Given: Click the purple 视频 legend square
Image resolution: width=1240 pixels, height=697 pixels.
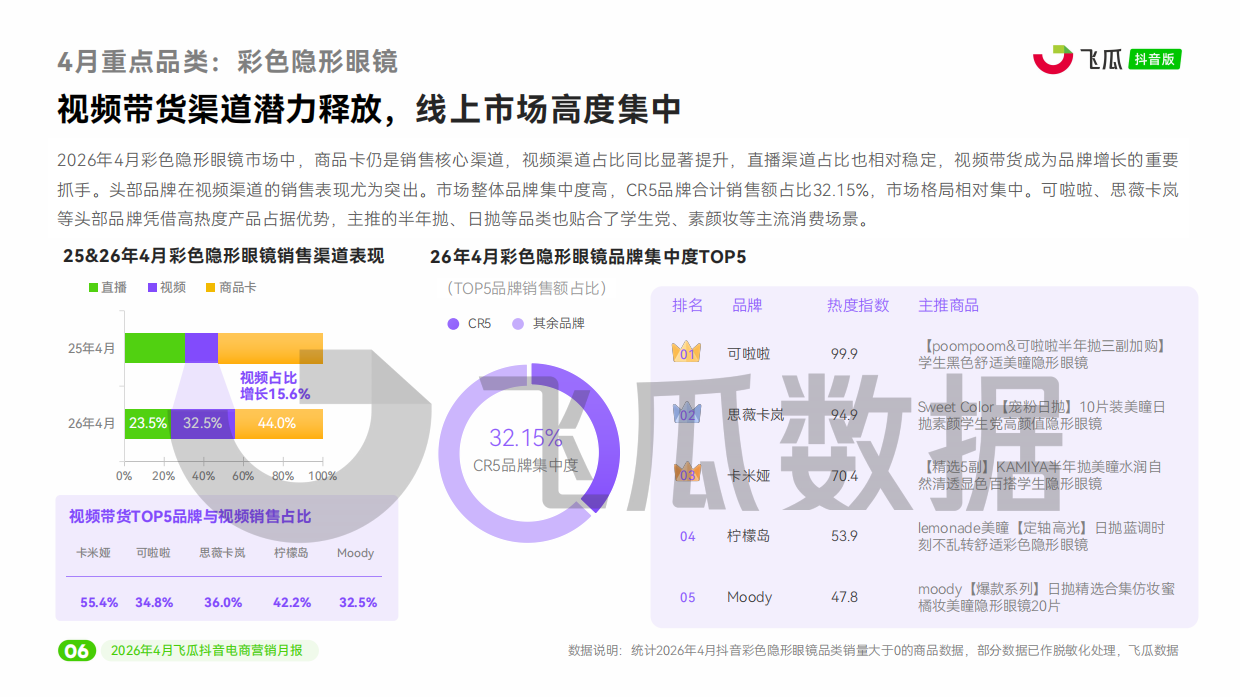Looking at the screenshot, I should coord(152,288).
